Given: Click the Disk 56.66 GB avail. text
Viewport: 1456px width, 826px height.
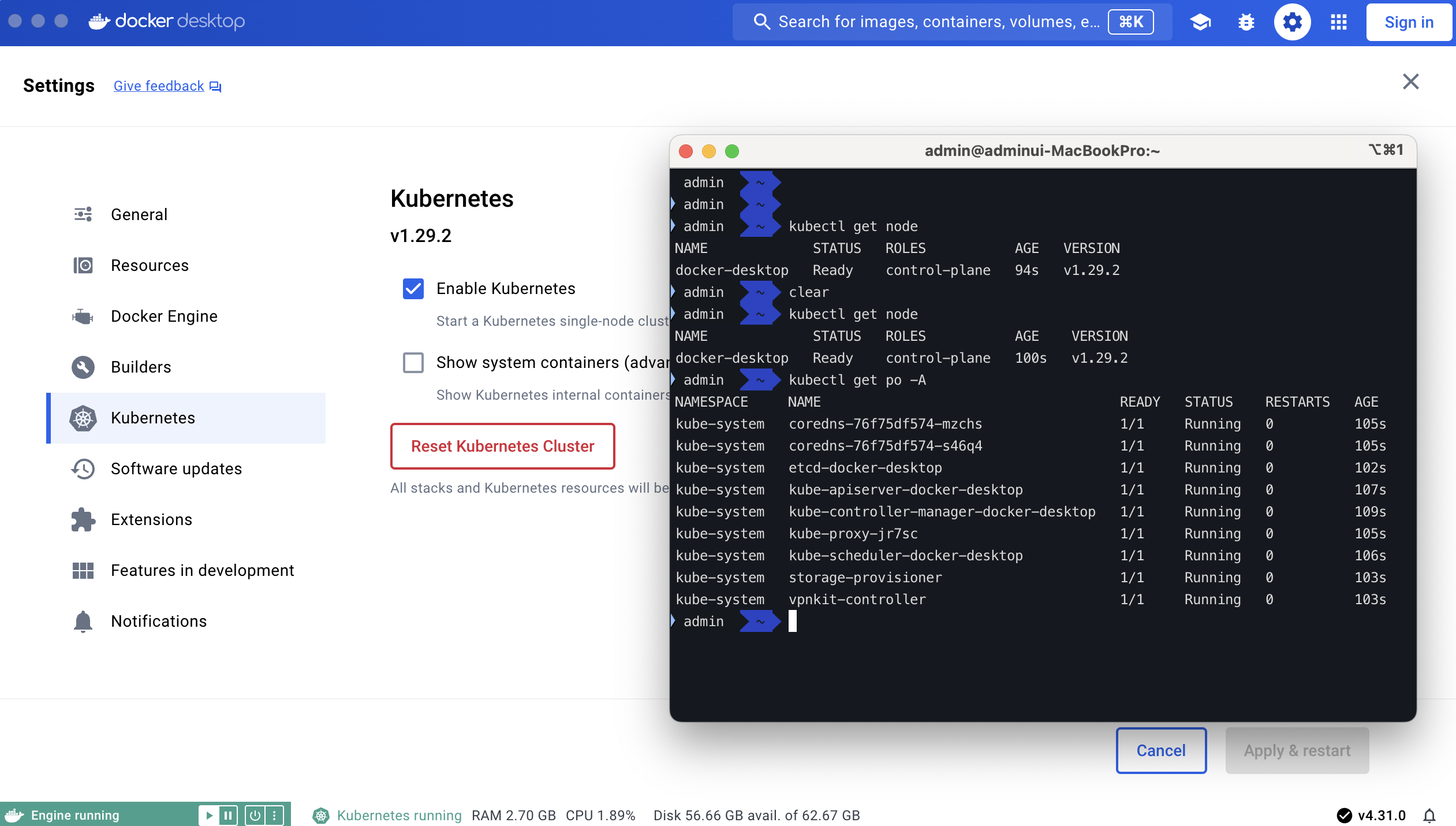Looking at the screenshot, I should (757, 815).
